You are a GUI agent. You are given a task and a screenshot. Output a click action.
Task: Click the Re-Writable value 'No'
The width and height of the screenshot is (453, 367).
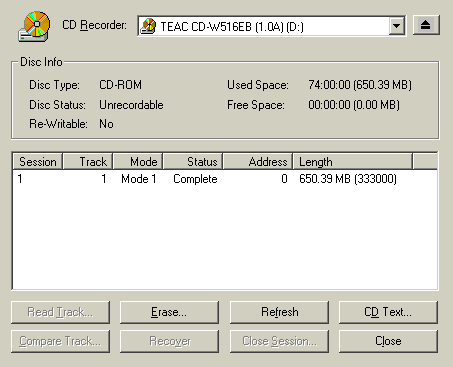(106, 124)
